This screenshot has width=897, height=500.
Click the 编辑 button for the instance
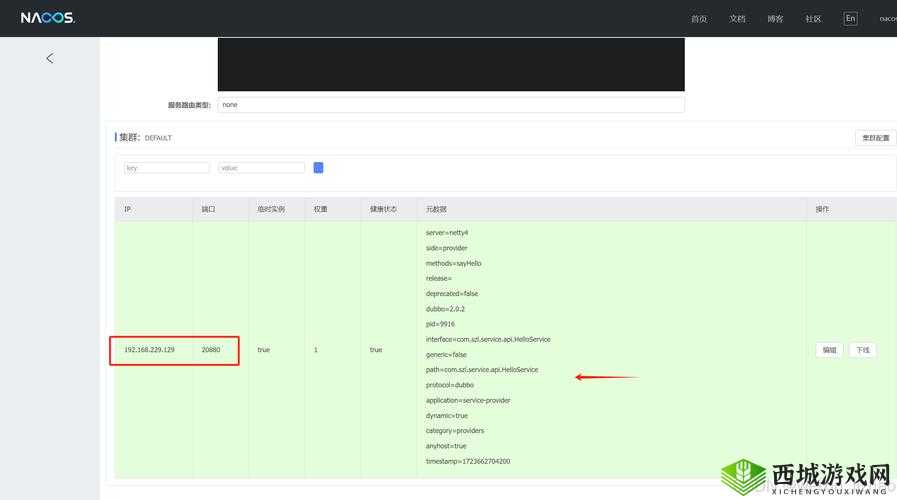pyautogui.click(x=828, y=350)
